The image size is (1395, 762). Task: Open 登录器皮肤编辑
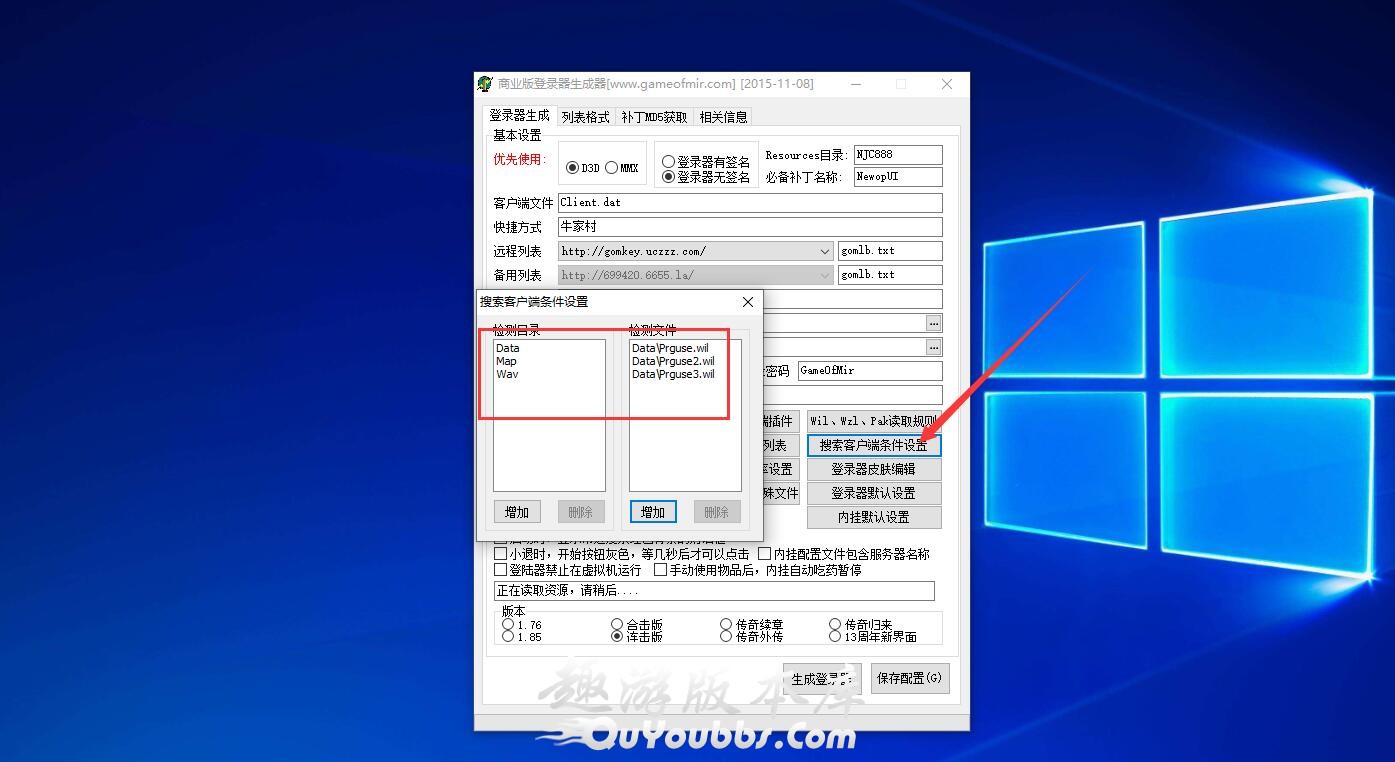873,469
